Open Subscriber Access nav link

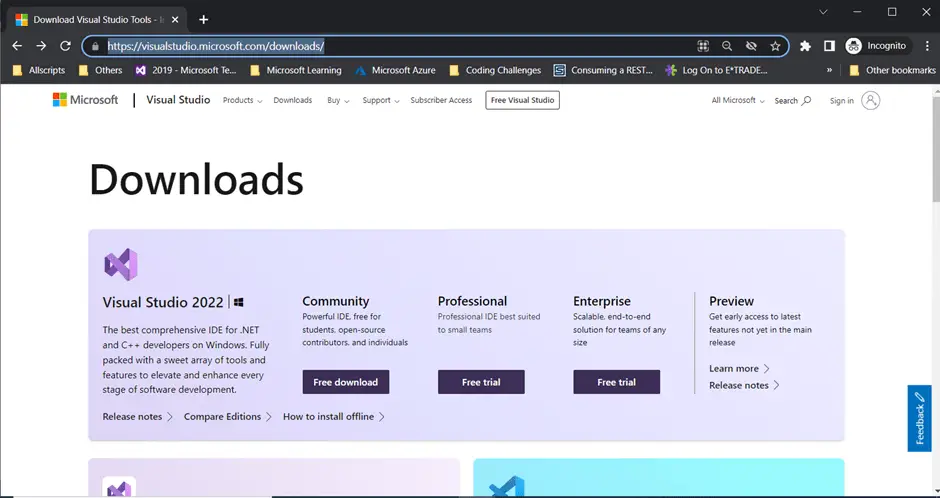click(x=441, y=100)
